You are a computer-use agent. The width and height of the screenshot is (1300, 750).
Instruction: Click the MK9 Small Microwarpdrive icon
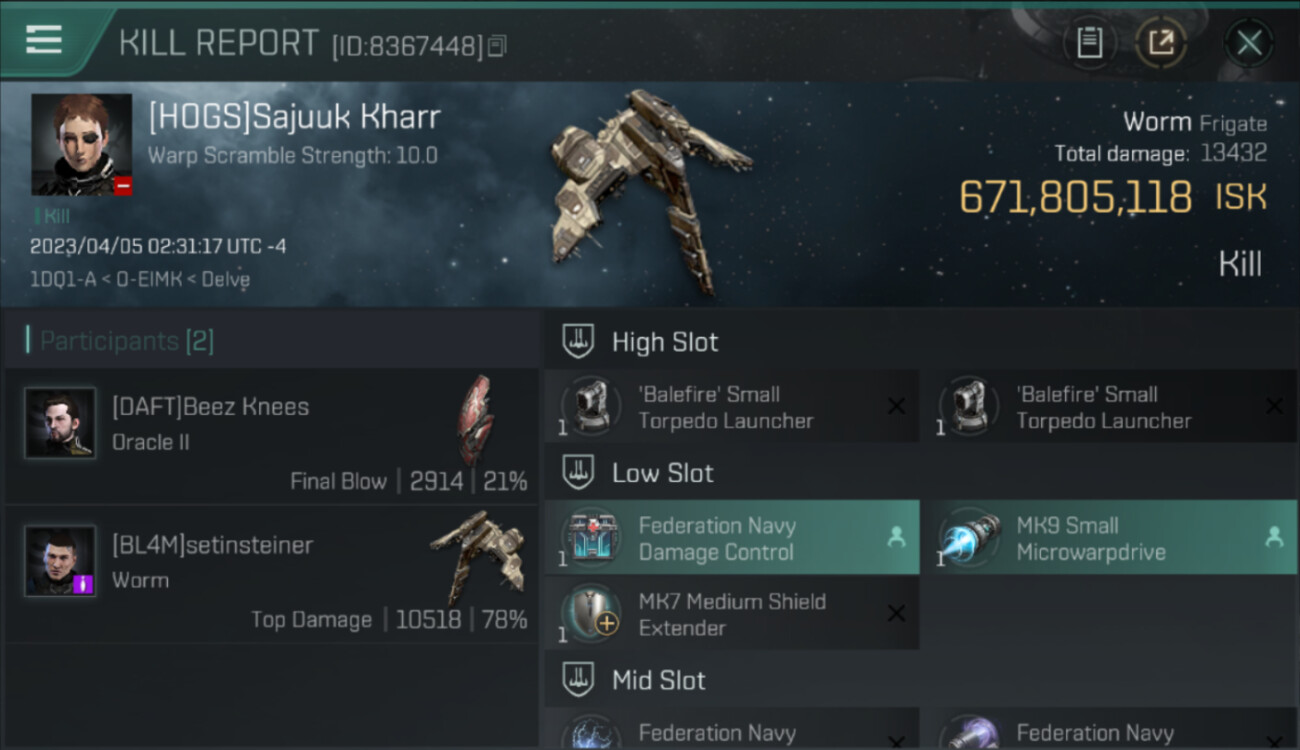pos(969,538)
